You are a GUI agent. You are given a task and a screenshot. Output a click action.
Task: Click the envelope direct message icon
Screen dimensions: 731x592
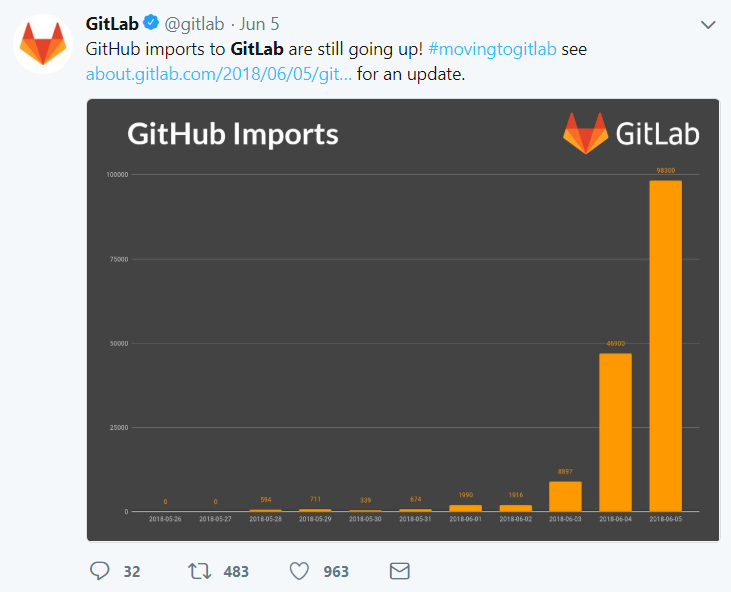[399, 571]
